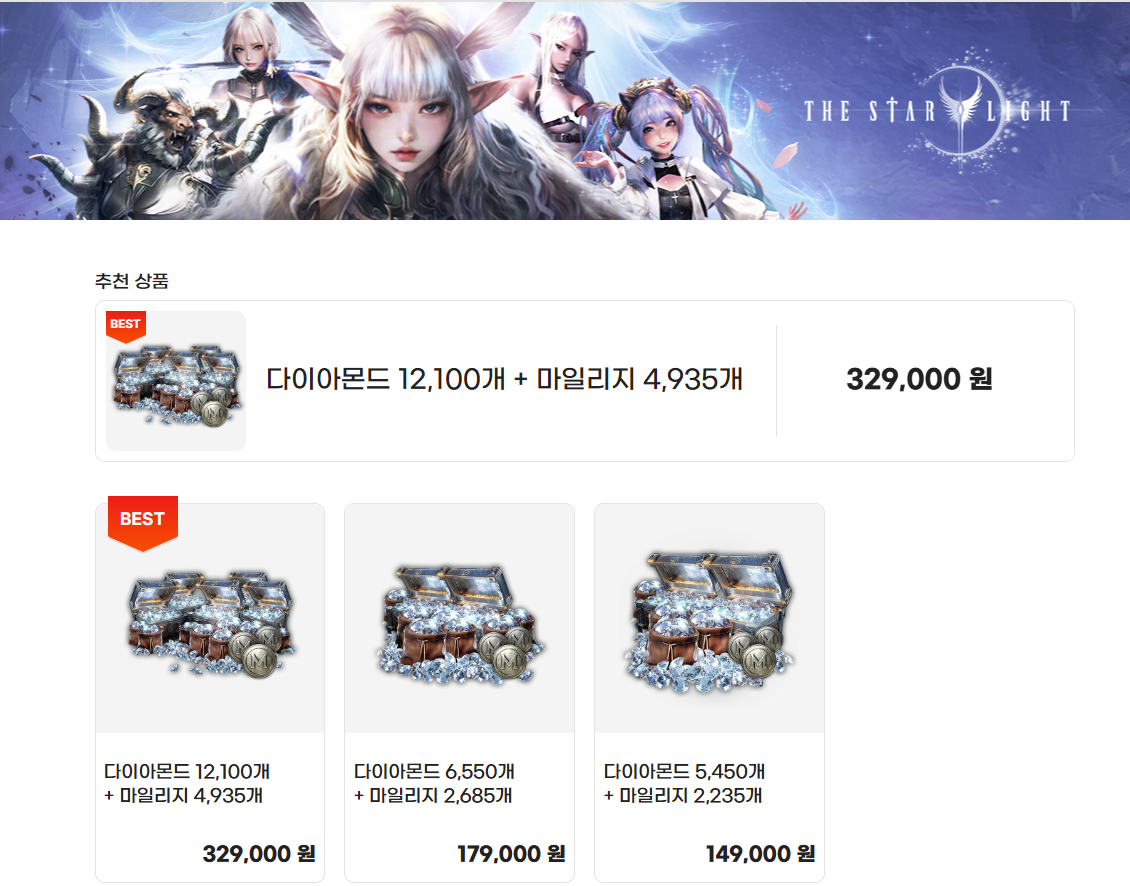The height and width of the screenshot is (886, 1130).
Task: Click the large 329,000 원 recommended price
Action: 919,379
